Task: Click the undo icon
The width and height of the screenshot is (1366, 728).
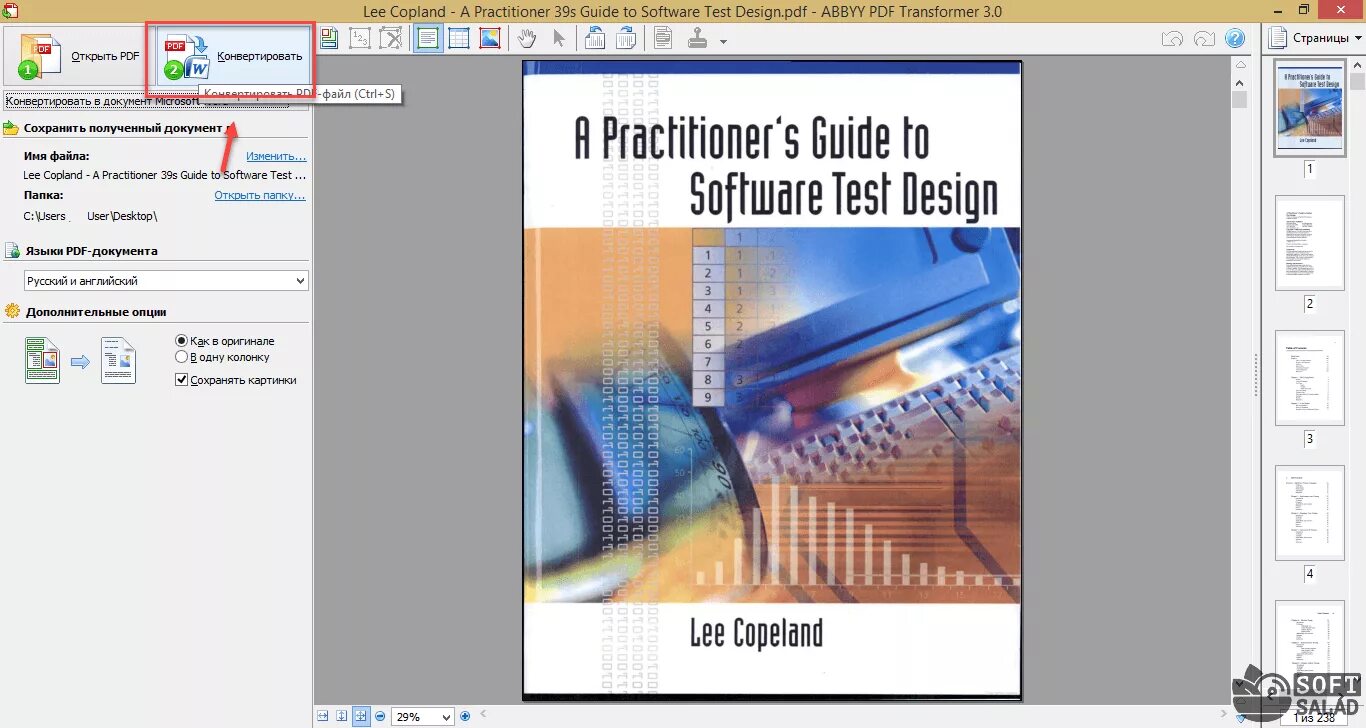Action: coord(1173,39)
